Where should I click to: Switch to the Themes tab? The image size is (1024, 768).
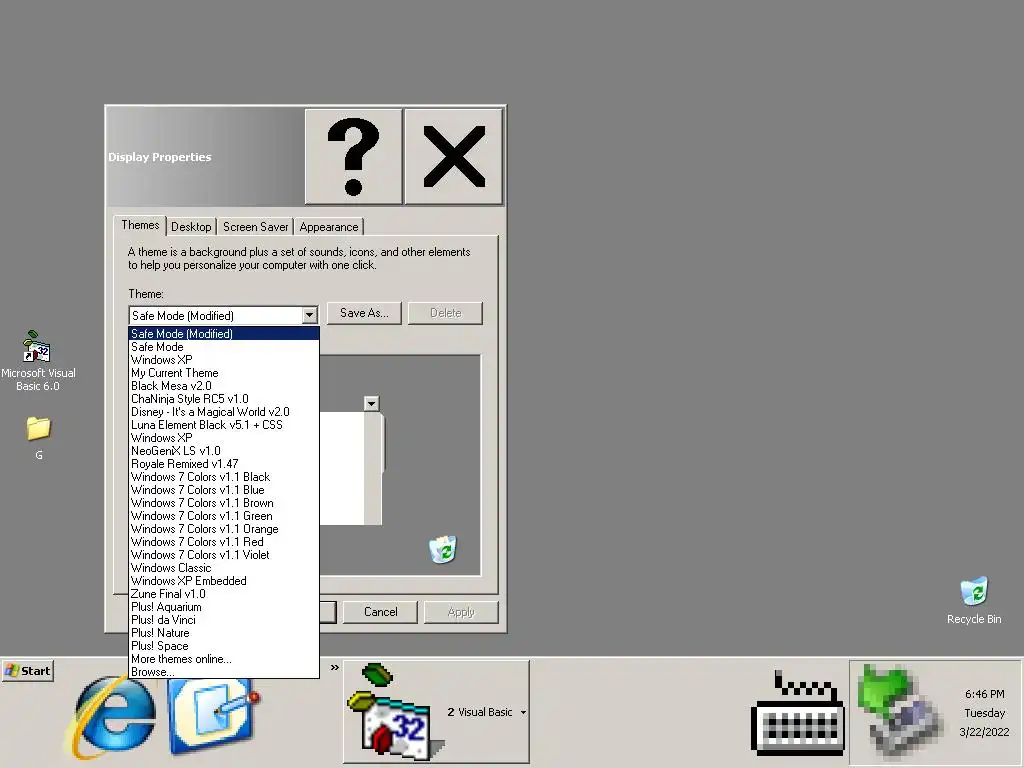[x=140, y=225]
